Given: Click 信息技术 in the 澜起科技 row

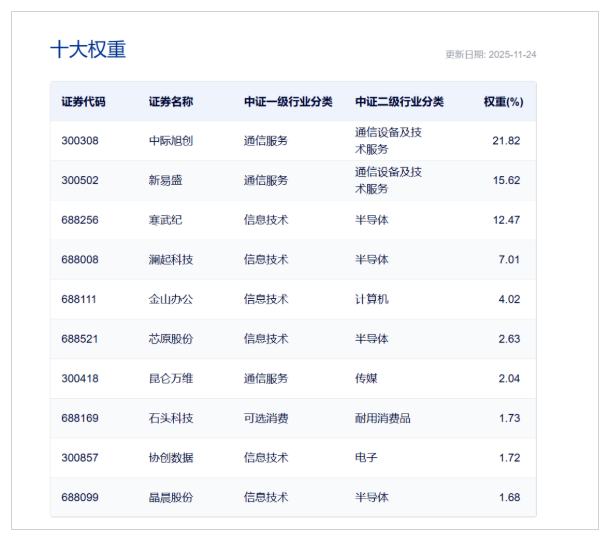Looking at the screenshot, I should pyautogui.click(x=266, y=259).
